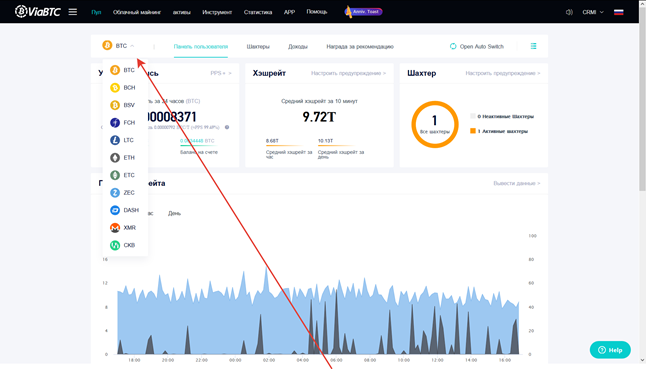The image size is (646, 369).
Task: Pick the ETH coin icon from list
Action: coord(115,158)
